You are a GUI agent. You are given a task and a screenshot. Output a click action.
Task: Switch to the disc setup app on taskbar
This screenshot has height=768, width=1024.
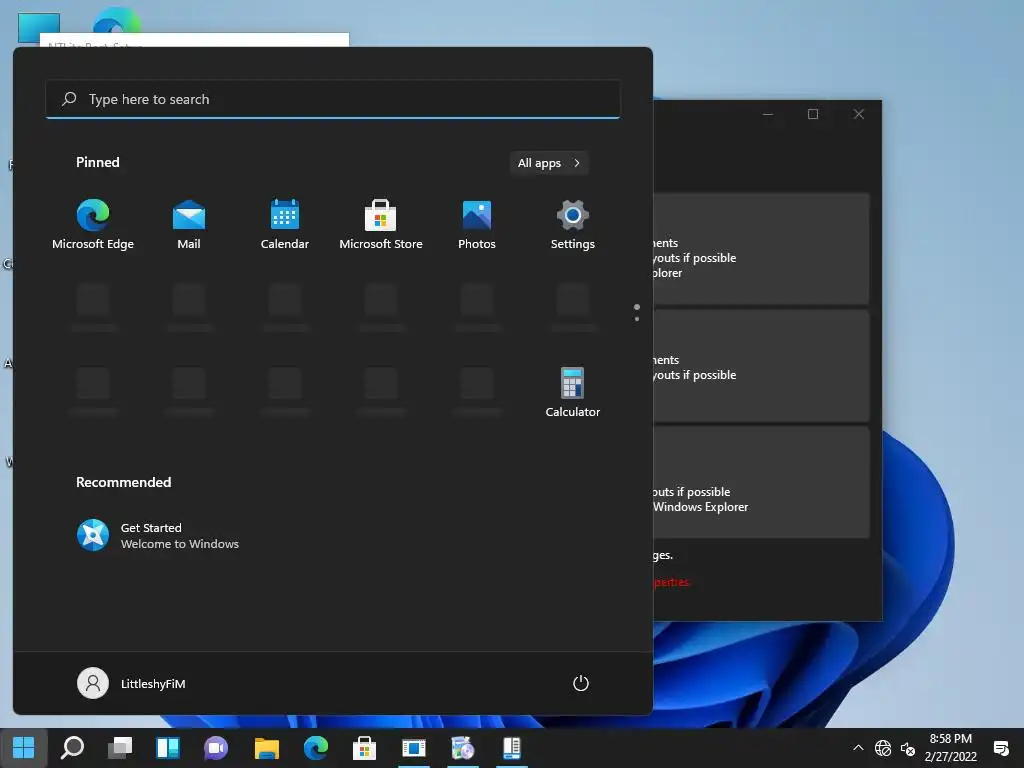[463, 748]
